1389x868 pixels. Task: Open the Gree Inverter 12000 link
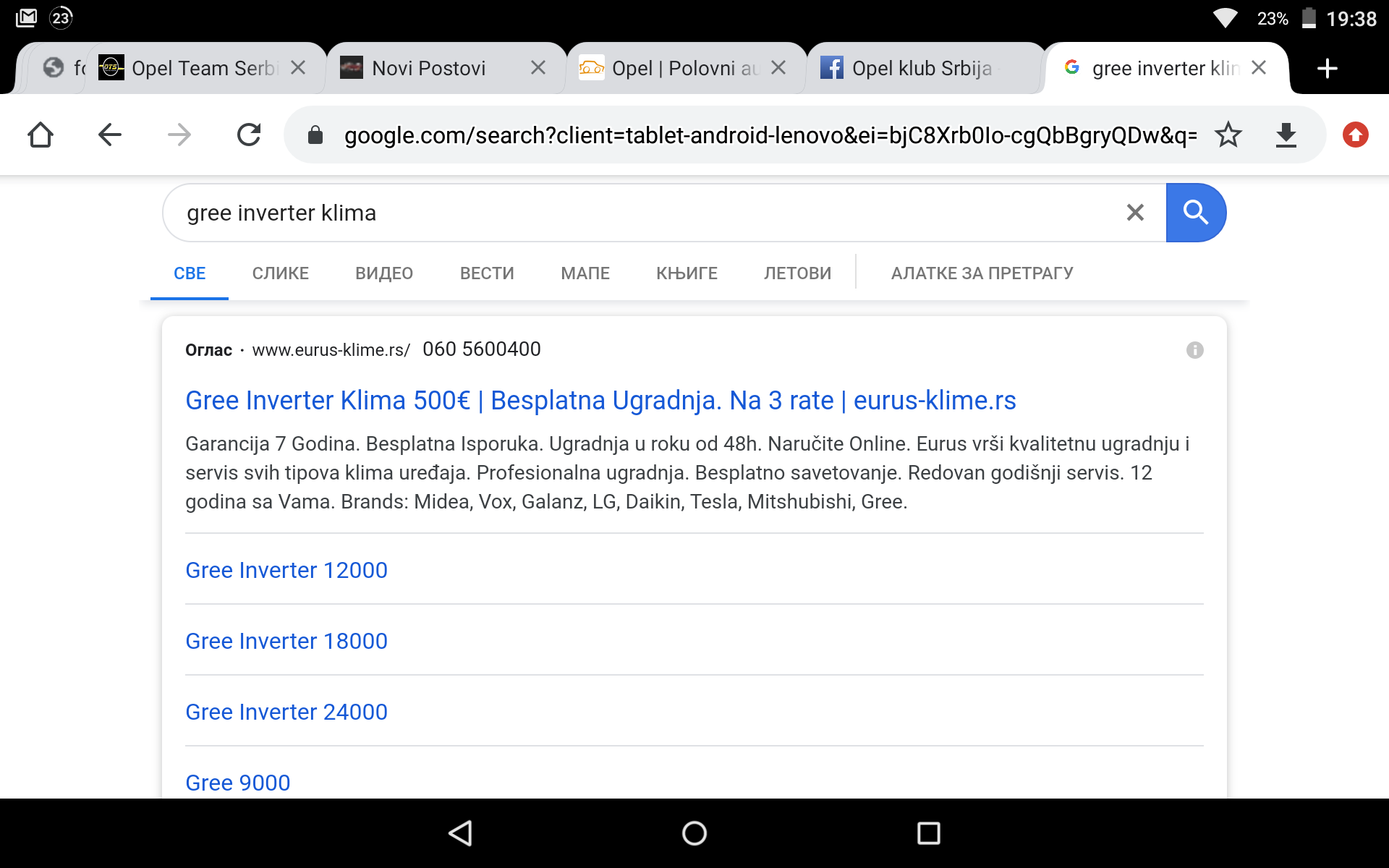point(286,570)
